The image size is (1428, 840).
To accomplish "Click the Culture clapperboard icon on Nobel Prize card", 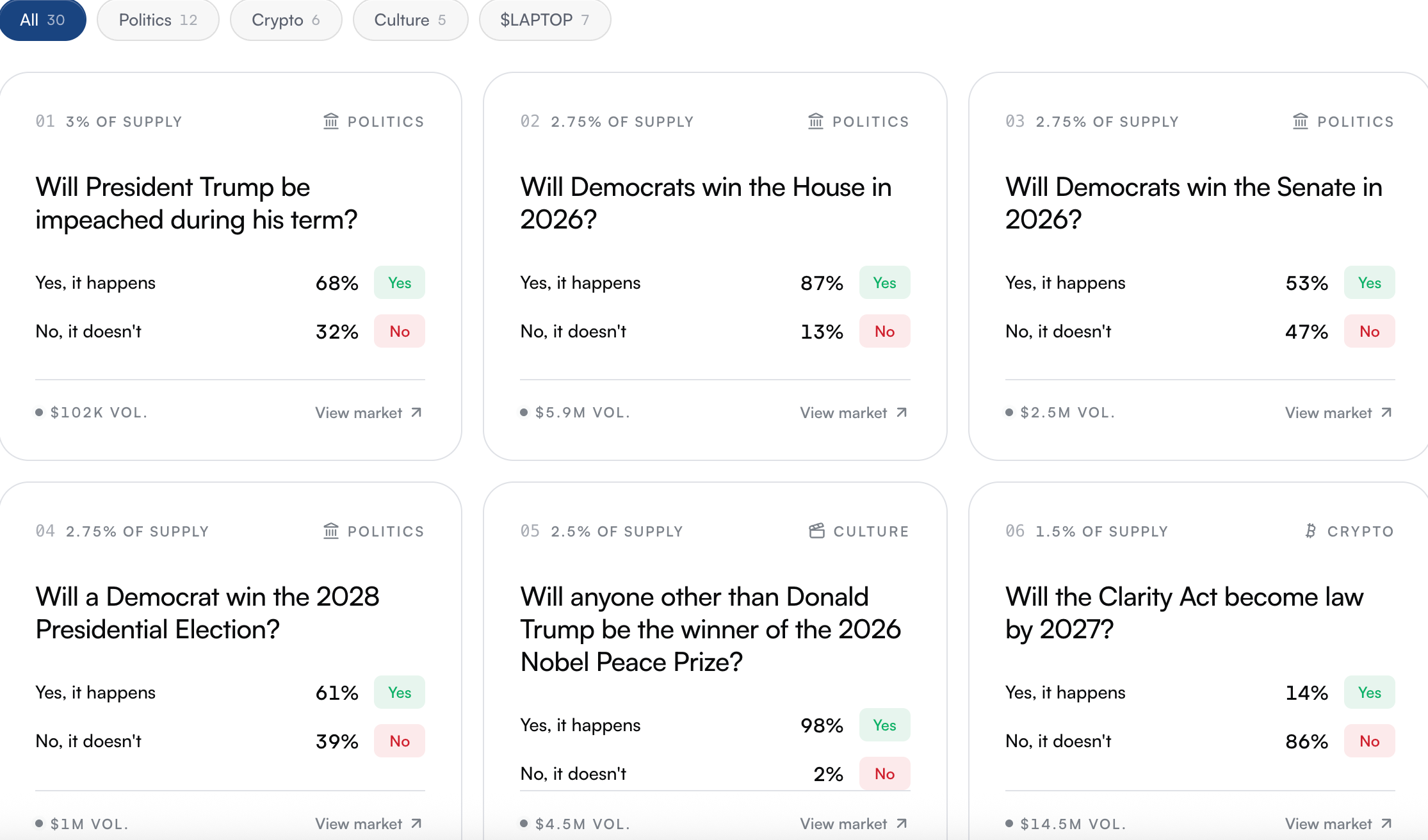I will [816, 531].
